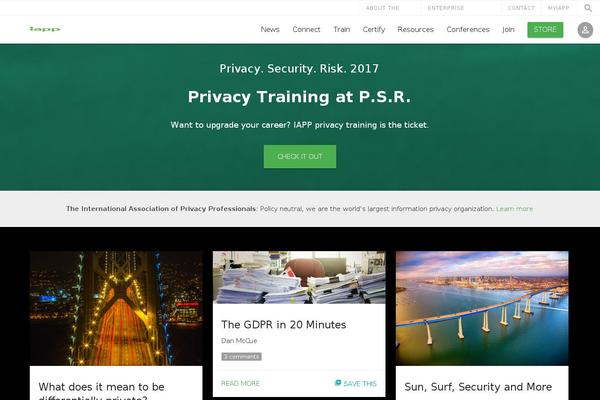Viewport: 600px width, 400px height.
Task: Open The GDPR in 20 Minutes headline
Action: [284, 325]
